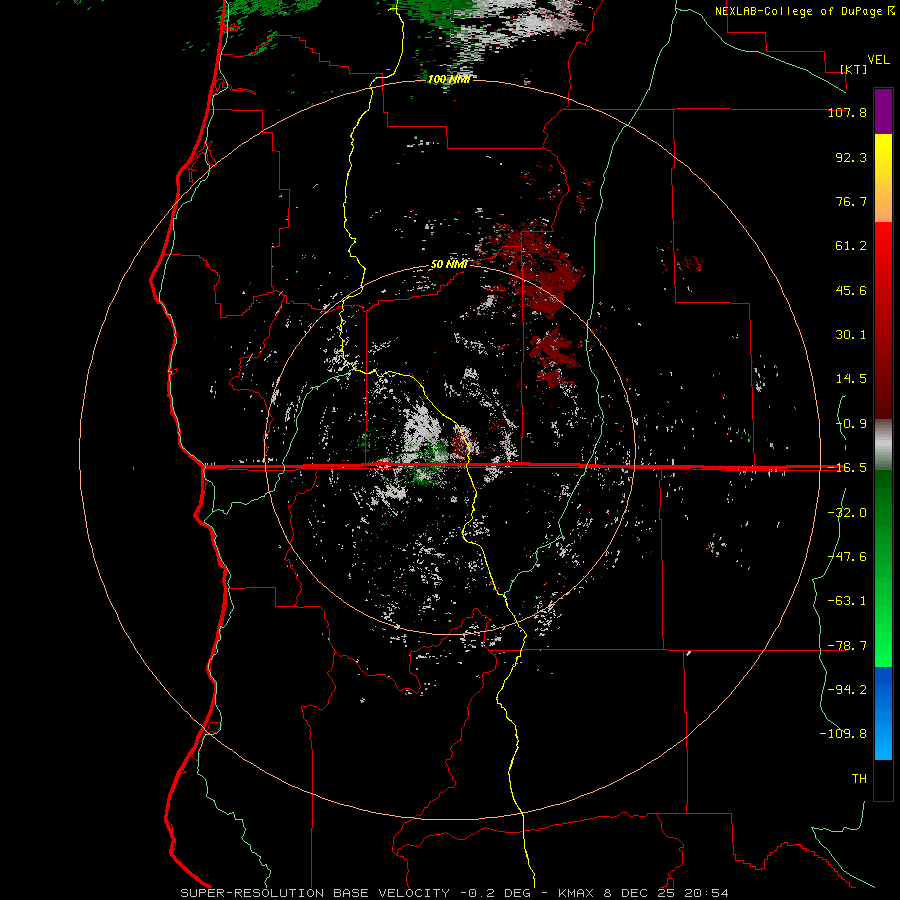
Task: Select the -94.2 velocity scale value
Action: coord(847,689)
